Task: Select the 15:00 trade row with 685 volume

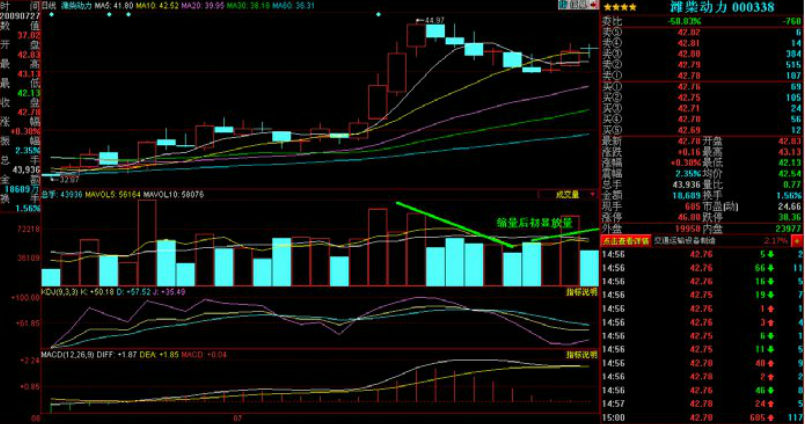Action: [702, 418]
